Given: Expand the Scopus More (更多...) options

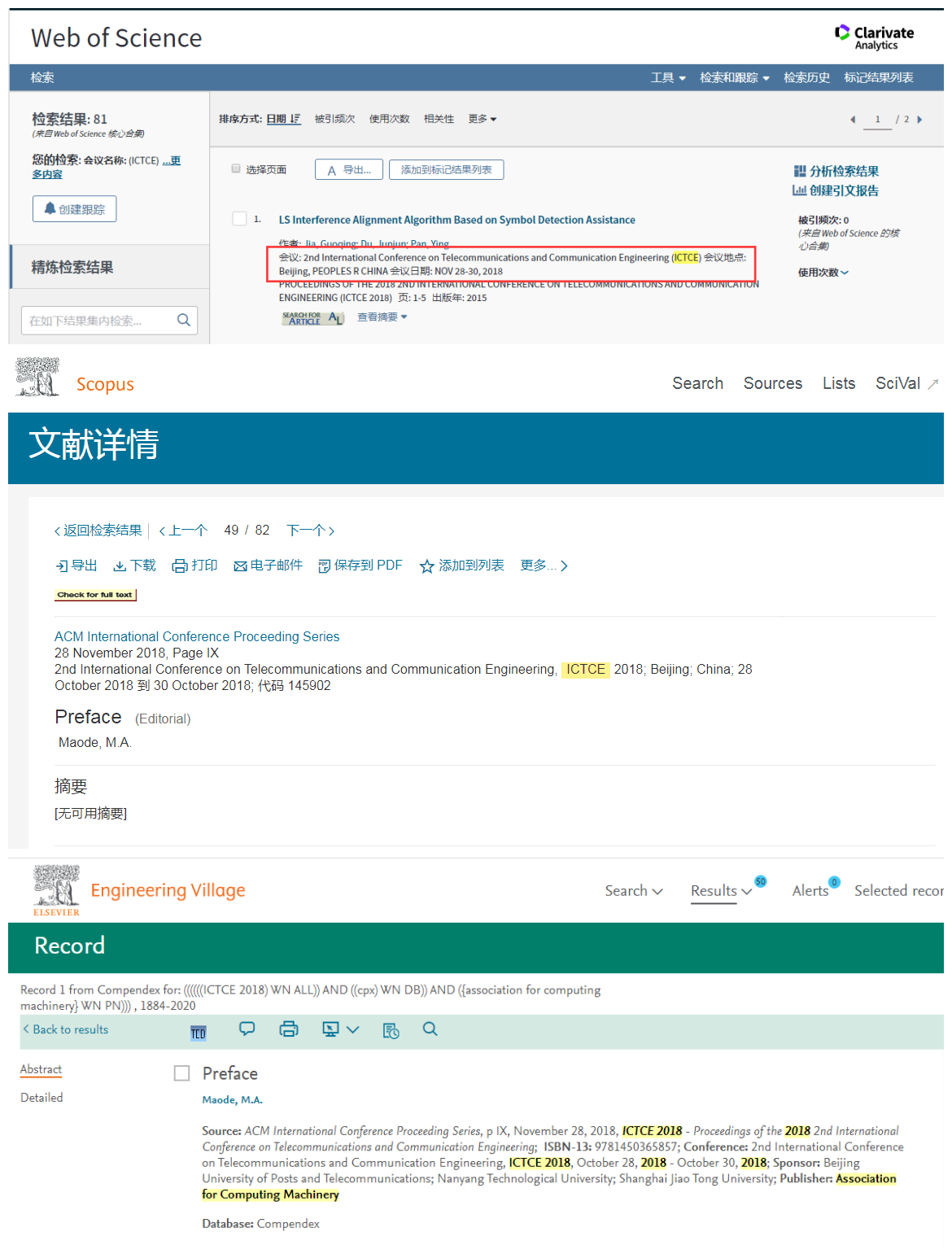Looking at the screenshot, I should (544, 566).
